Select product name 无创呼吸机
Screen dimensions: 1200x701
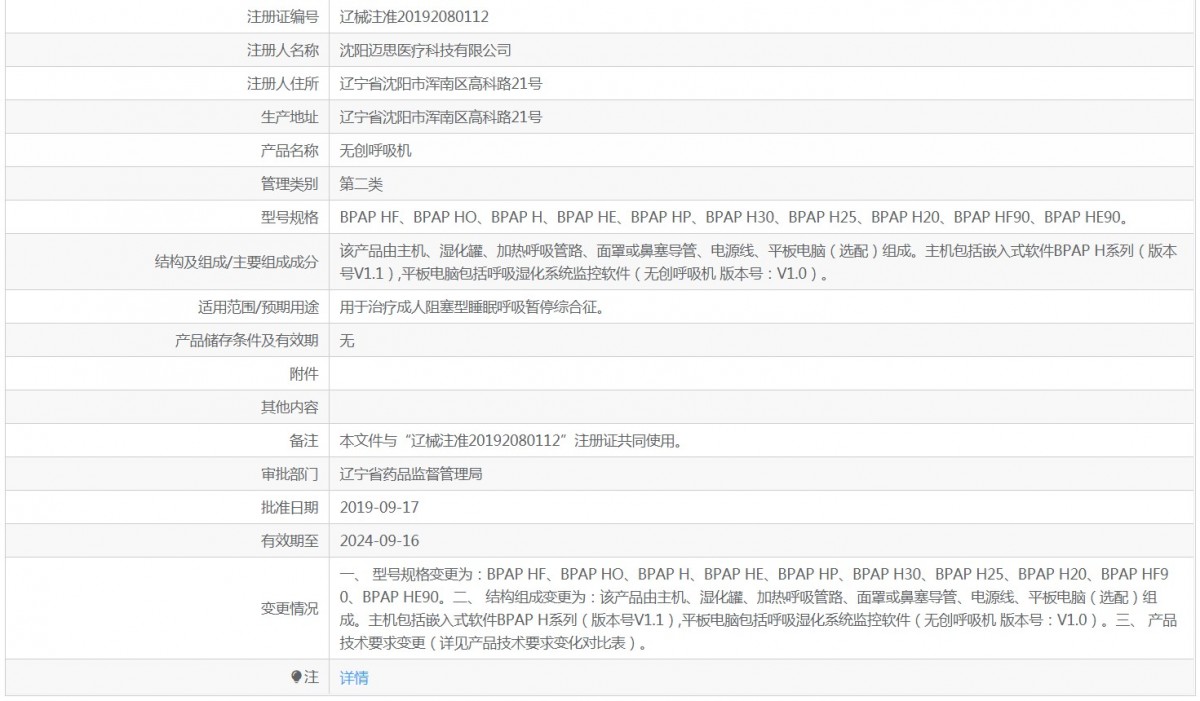pyautogui.click(x=376, y=150)
